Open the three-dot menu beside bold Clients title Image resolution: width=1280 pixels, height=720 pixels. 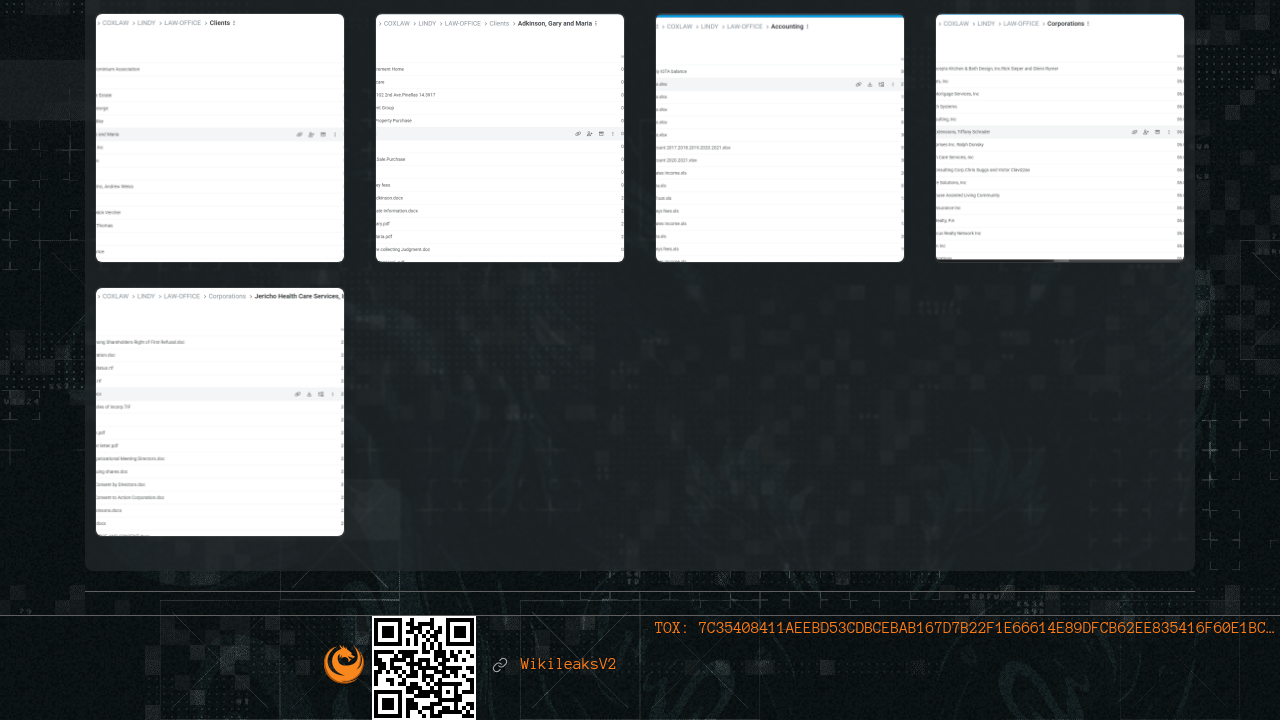(x=234, y=22)
